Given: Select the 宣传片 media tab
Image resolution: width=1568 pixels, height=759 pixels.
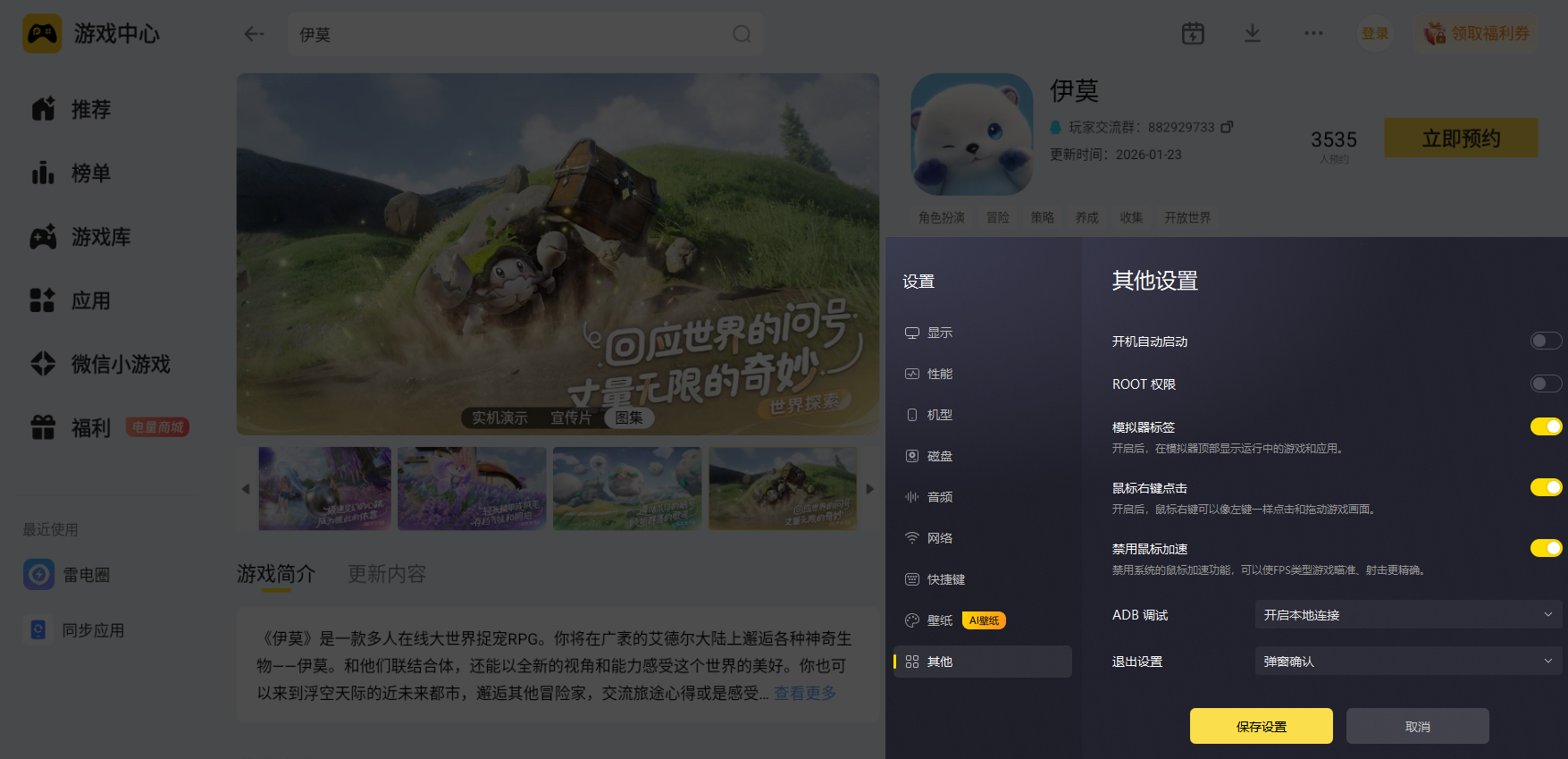Looking at the screenshot, I should [x=571, y=417].
